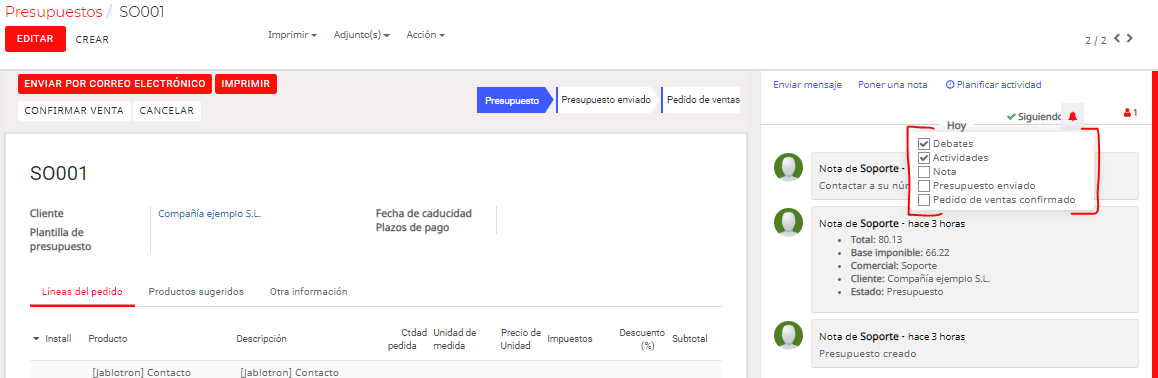The height and width of the screenshot is (378, 1158).
Task: Go to next record arrow
Action: click(1130, 38)
